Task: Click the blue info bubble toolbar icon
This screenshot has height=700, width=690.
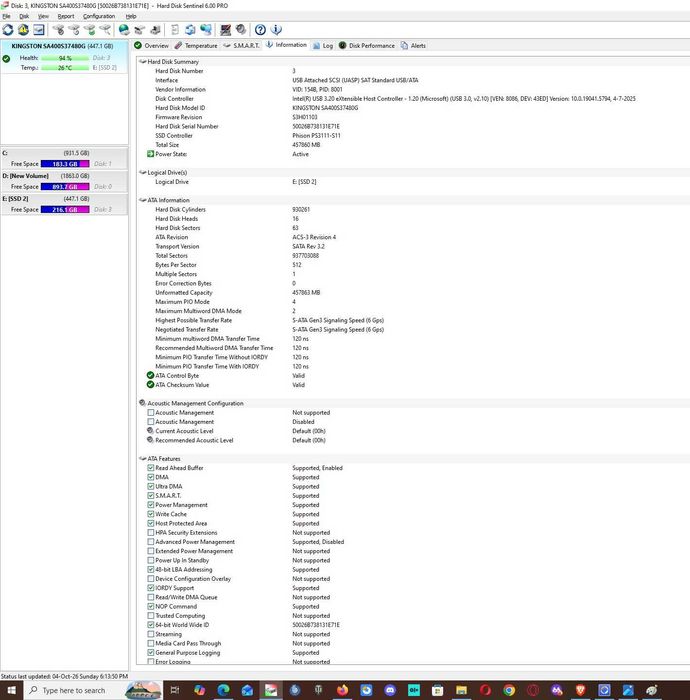Action: click(x=276, y=30)
